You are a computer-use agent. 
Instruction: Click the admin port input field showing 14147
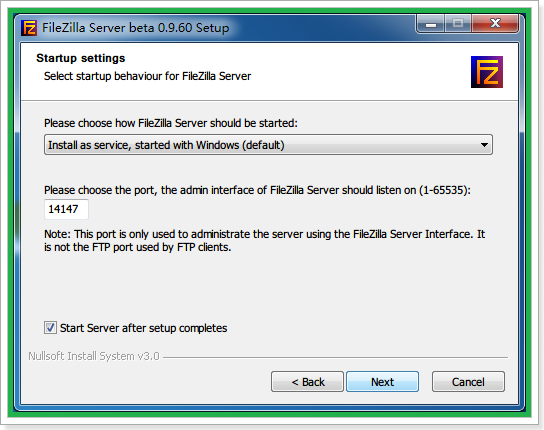pyautogui.click(x=66, y=209)
